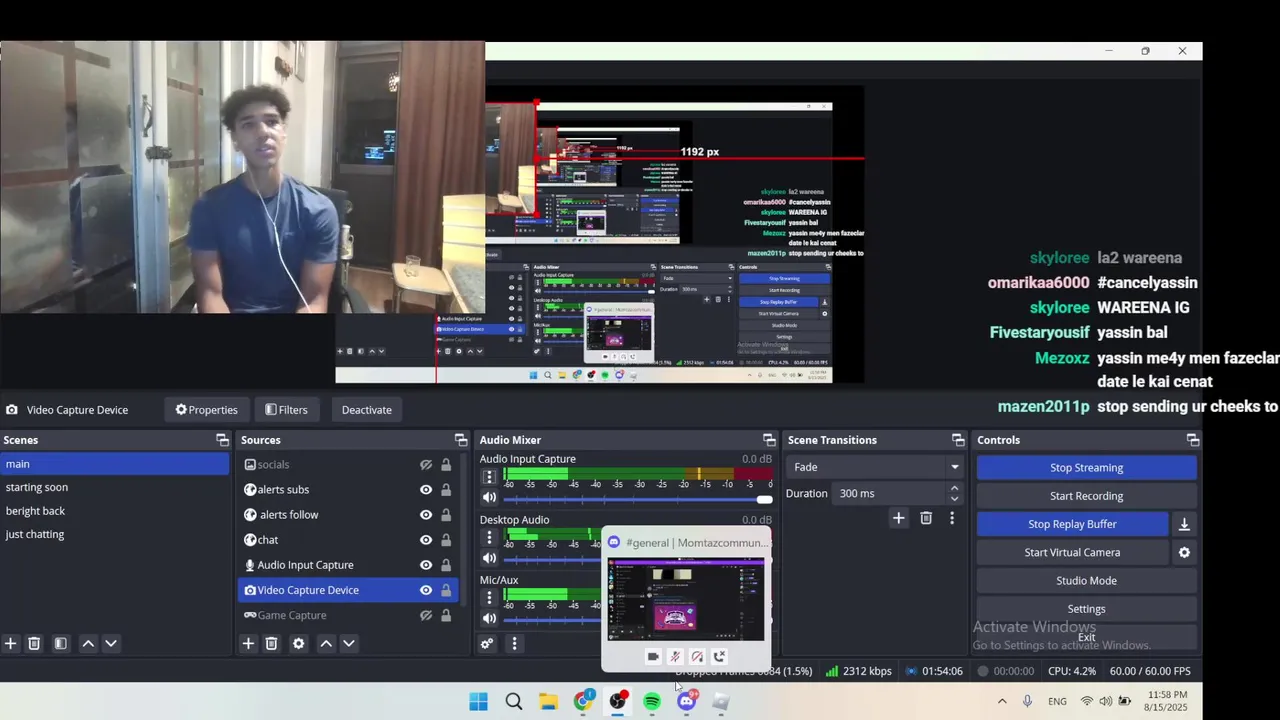Click Start Virtual Camera
Image resolution: width=1280 pixels, height=720 pixels.
(x=1072, y=552)
